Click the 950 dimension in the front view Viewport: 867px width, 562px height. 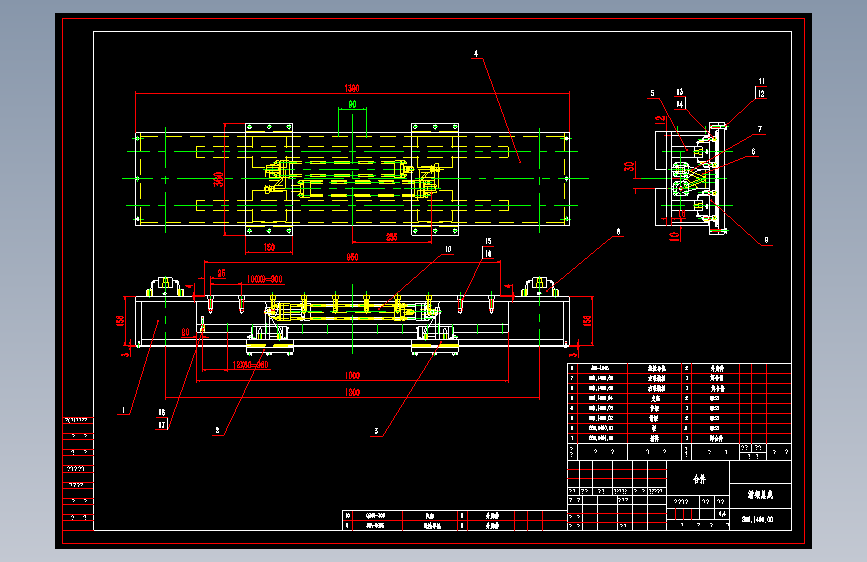pyautogui.click(x=352, y=257)
